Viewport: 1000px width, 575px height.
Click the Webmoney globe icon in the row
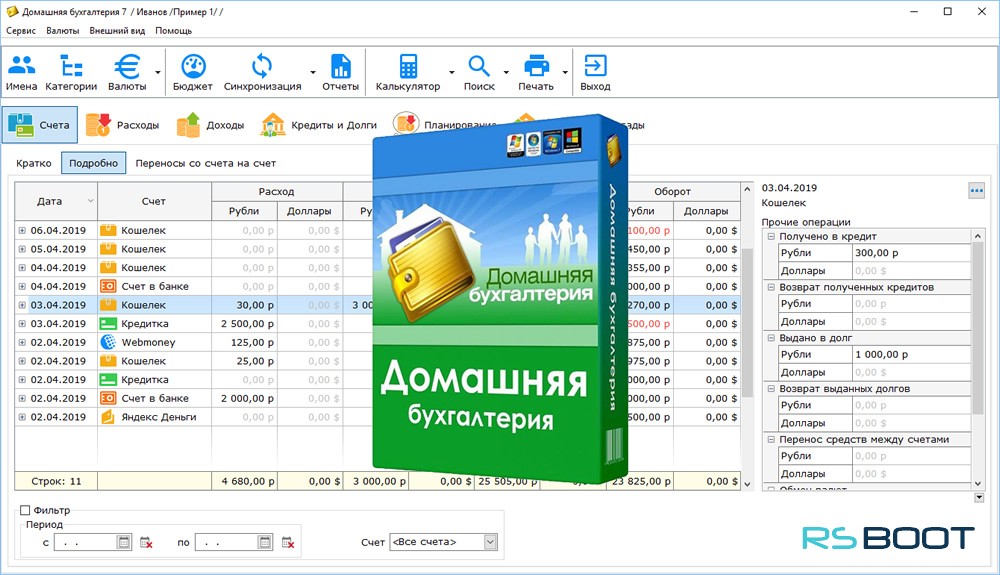tap(108, 342)
